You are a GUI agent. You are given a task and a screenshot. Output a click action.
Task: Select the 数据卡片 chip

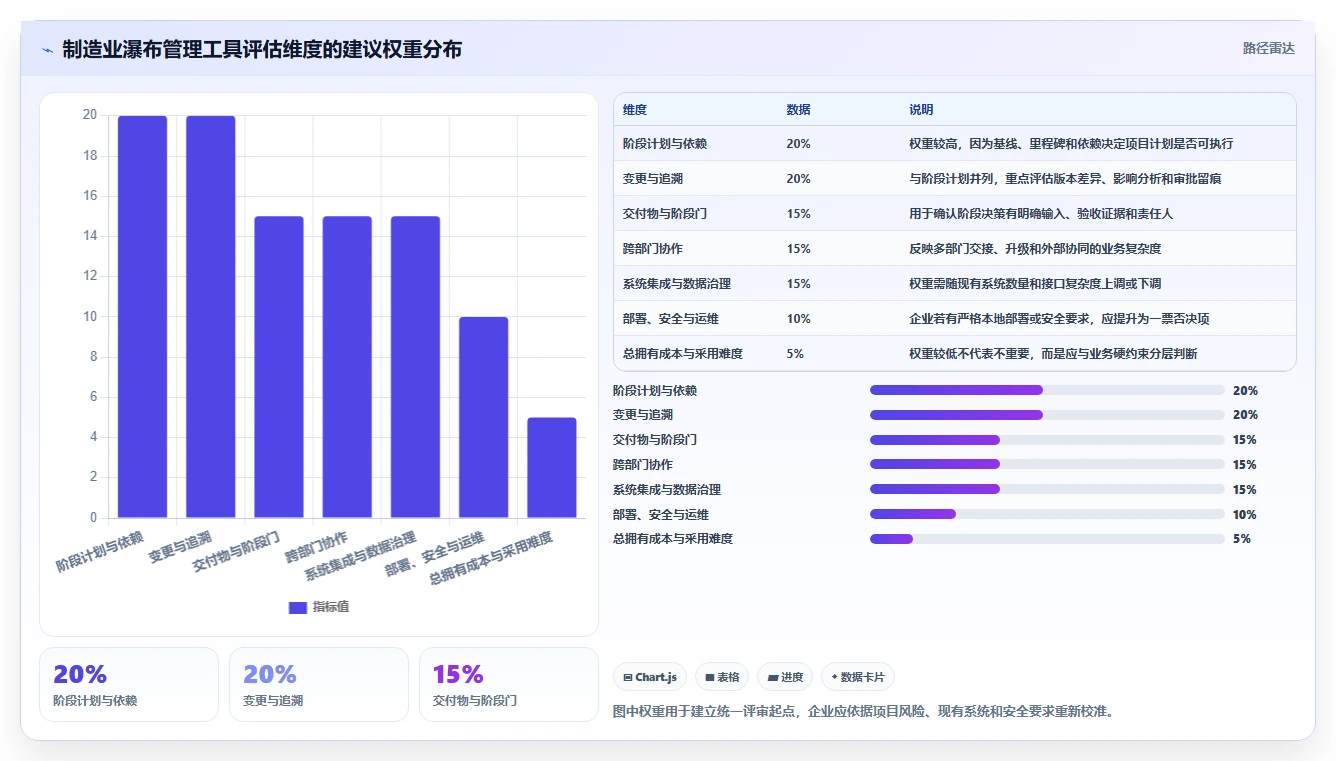point(858,677)
